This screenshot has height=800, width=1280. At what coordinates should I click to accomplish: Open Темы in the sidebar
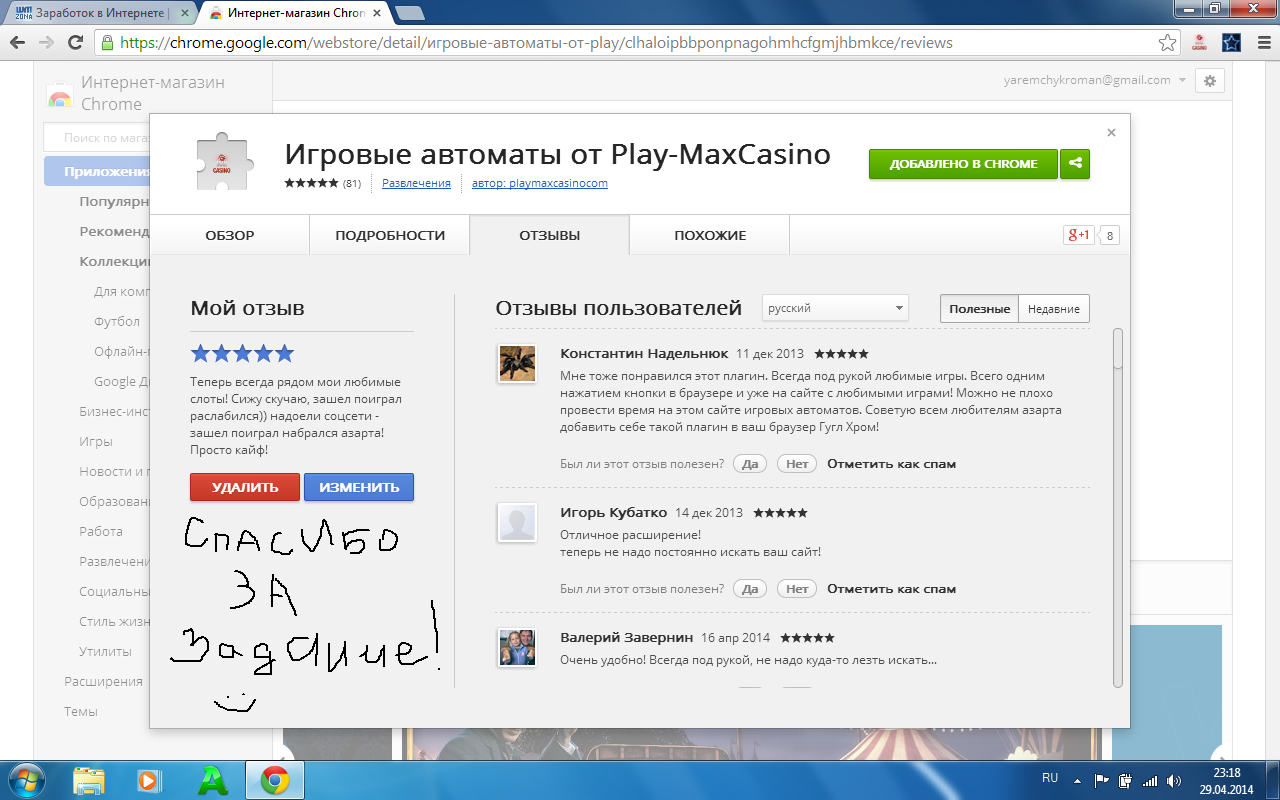coord(81,711)
